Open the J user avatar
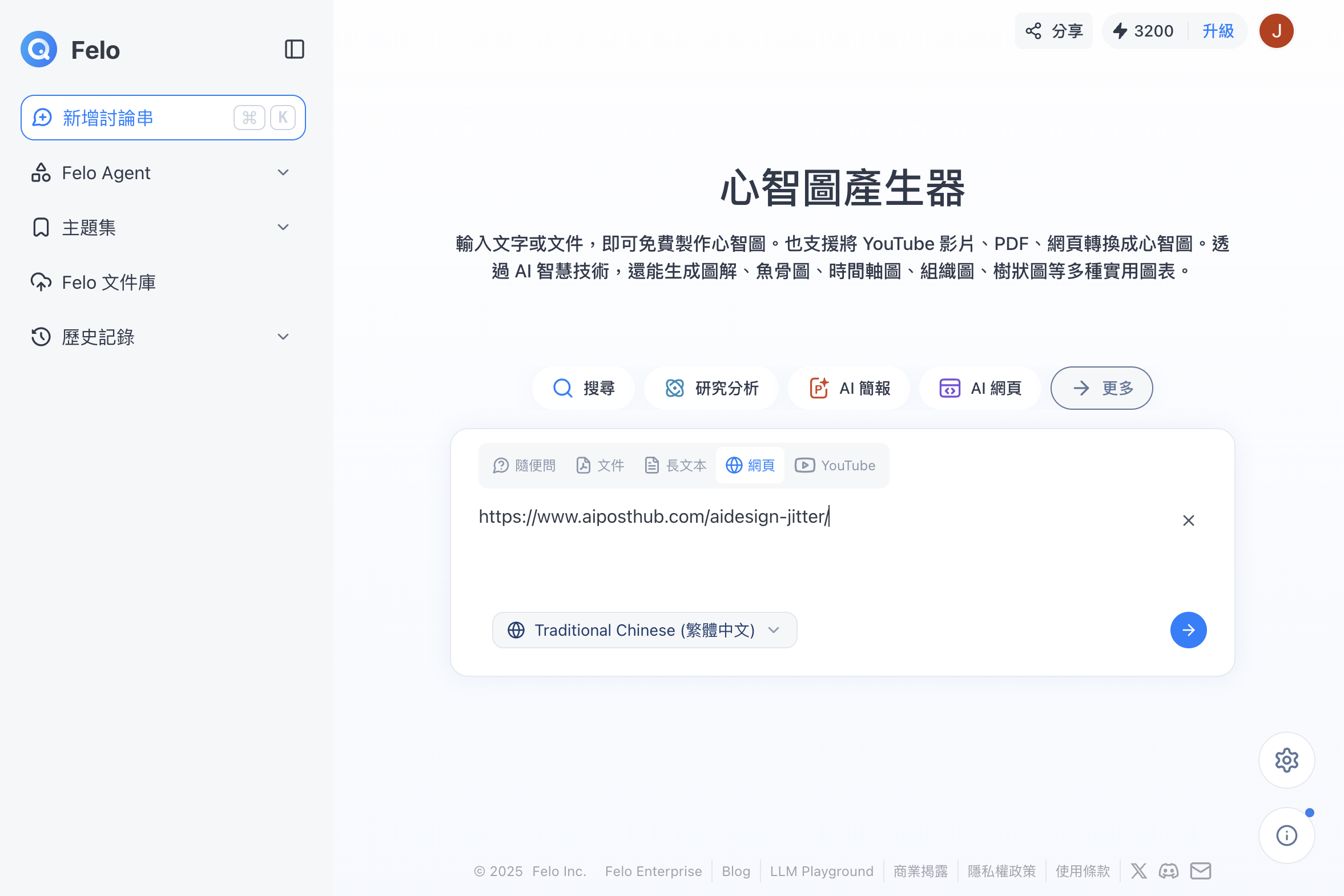This screenshot has width=1344, height=896. click(1275, 31)
